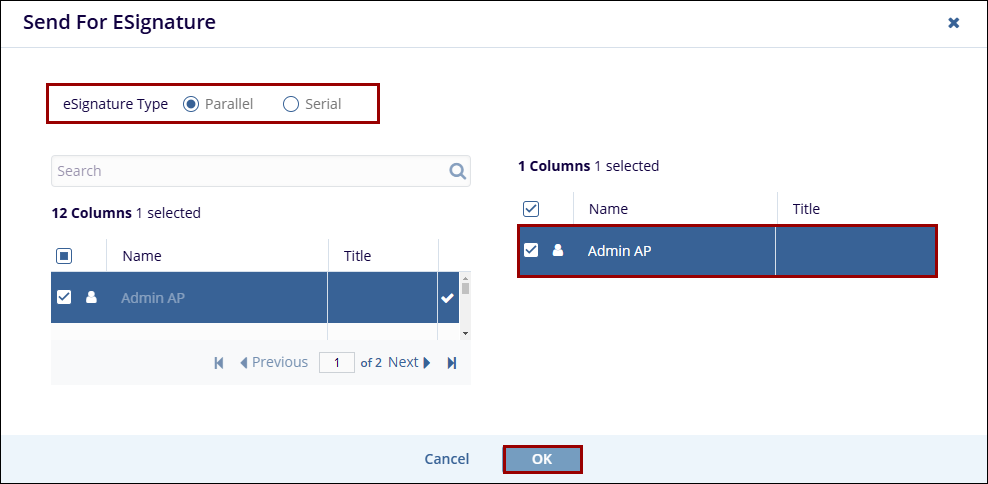Image resolution: width=988 pixels, height=484 pixels.
Task: Toggle select-all checkbox in right table header
Action: tap(531, 209)
